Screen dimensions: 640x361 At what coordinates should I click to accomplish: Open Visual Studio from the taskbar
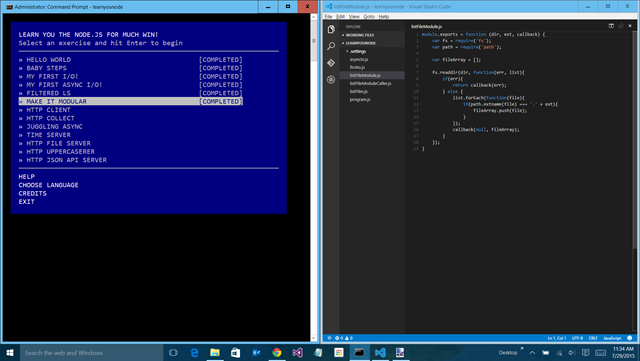point(298,352)
